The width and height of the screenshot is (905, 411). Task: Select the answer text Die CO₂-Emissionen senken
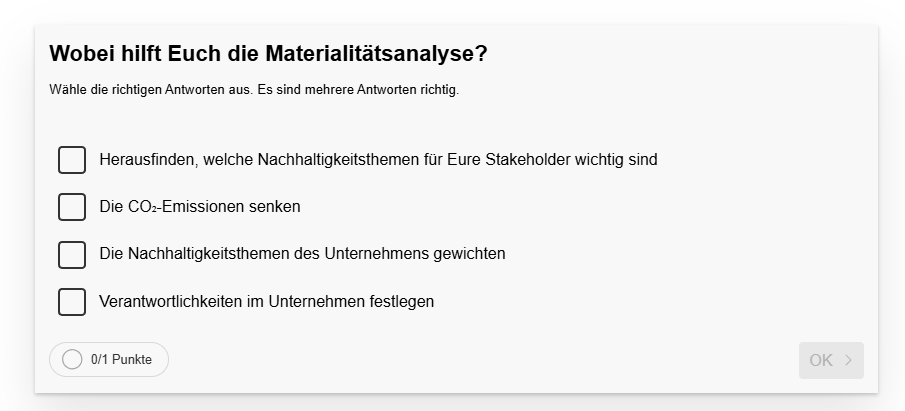point(200,207)
